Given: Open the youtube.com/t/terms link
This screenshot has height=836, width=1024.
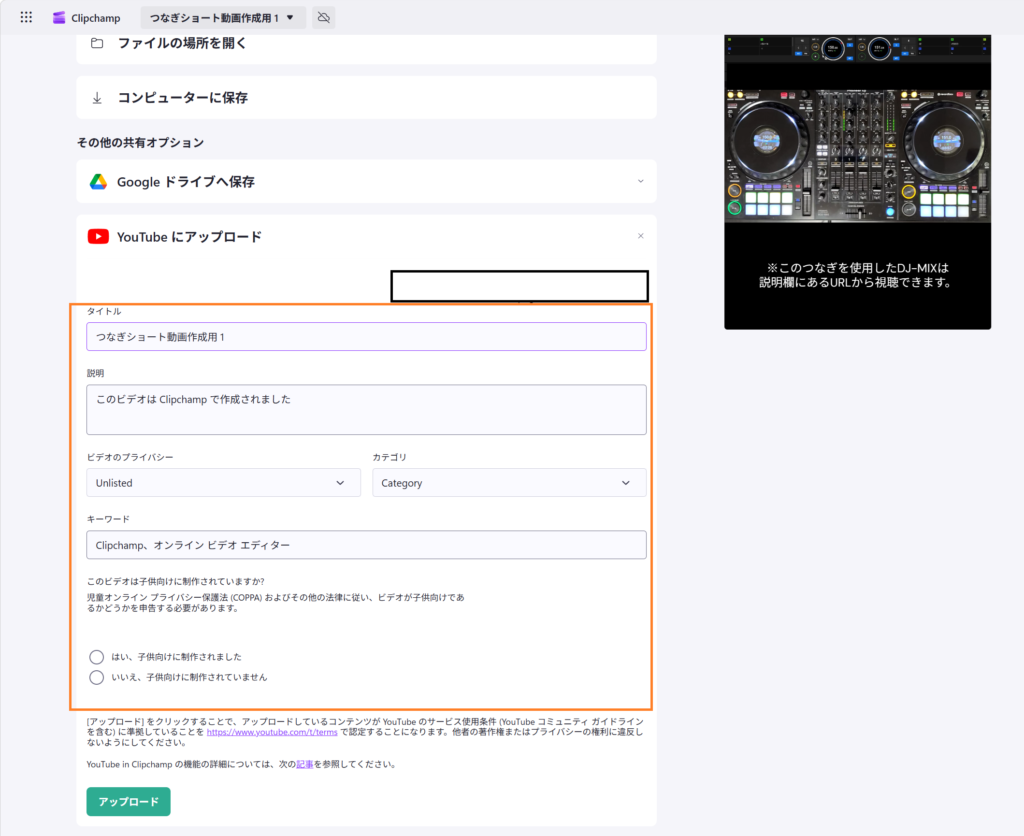Looking at the screenshot, I should click(271, 732).
